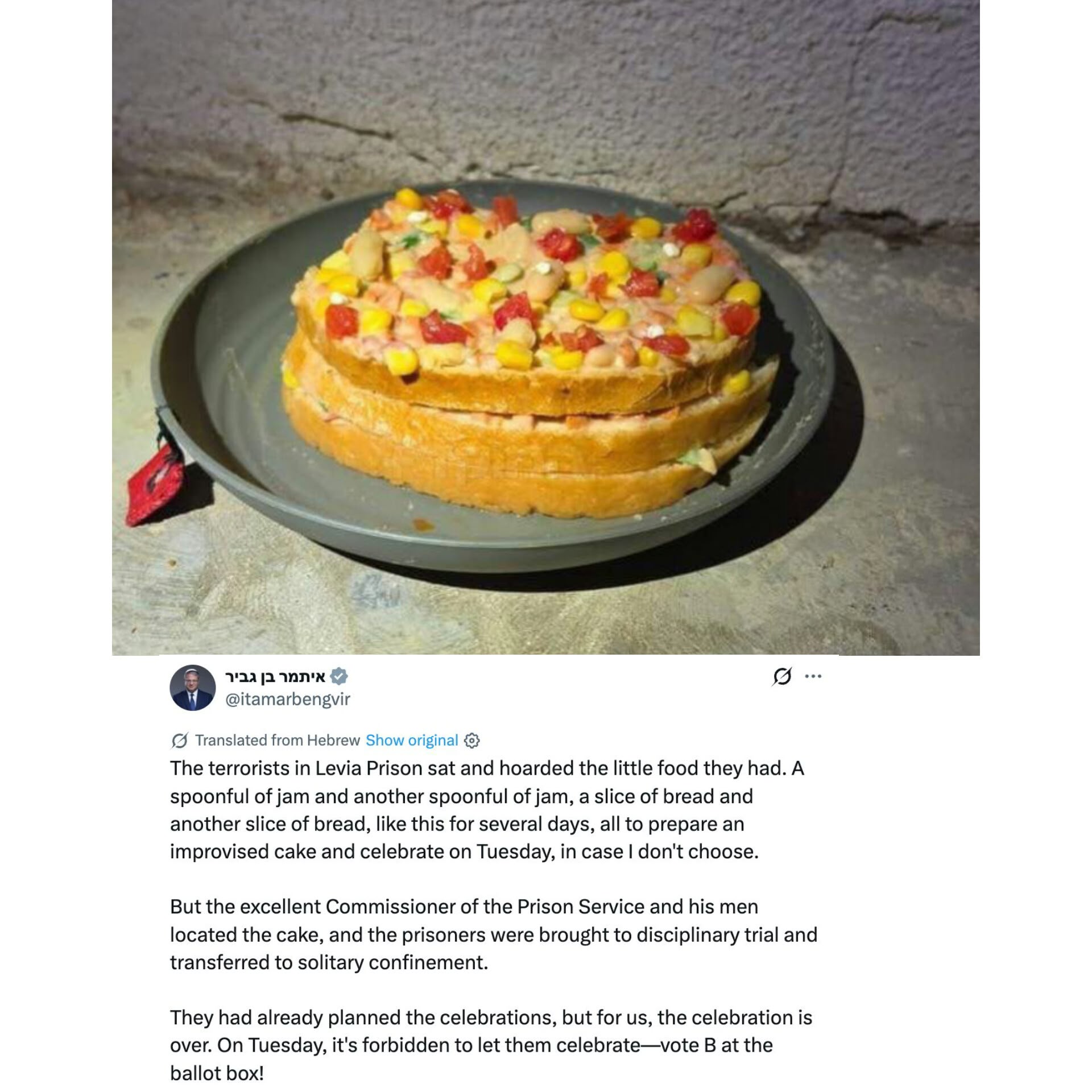Image resolution: width=1092 pixels, height=1092 pixels.
Task: Click the corn-topped upper bread layer
Action: click(526, 301)
